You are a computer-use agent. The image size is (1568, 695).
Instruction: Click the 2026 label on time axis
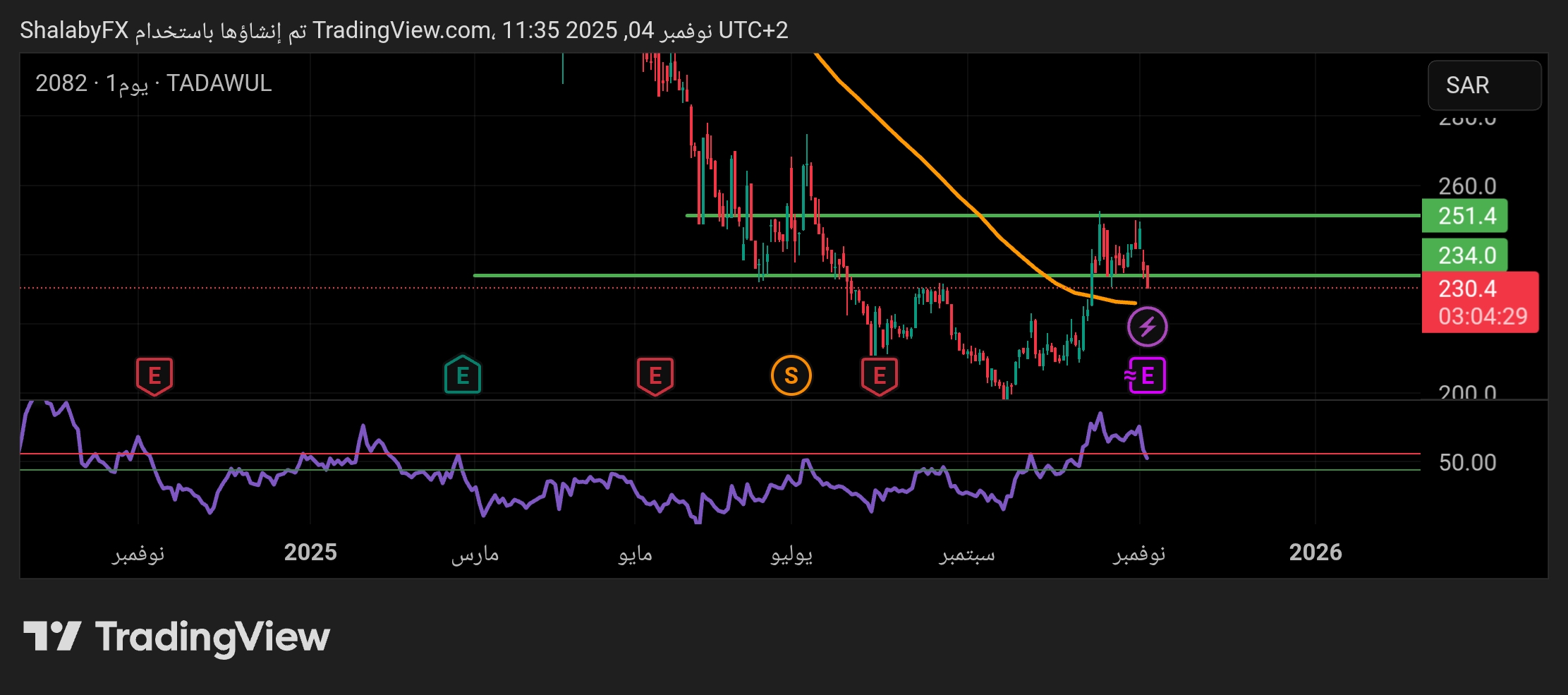pos(1315,552)
